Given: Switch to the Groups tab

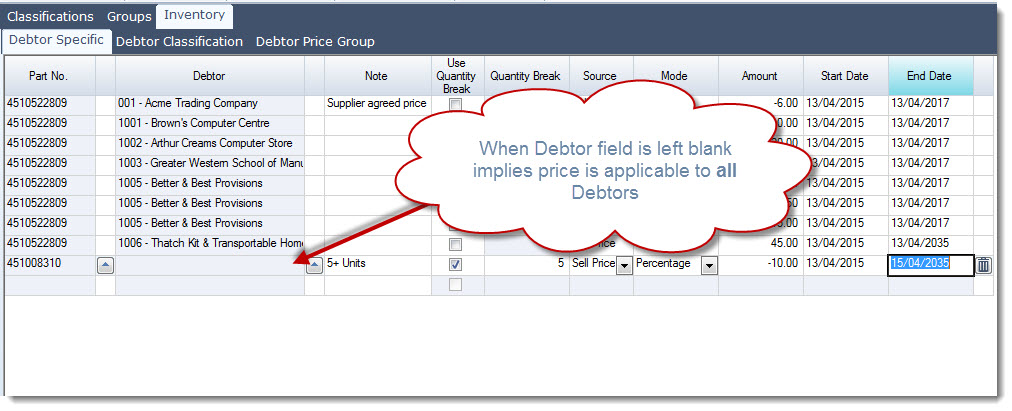Looking at the screenshot, I should pyautogui.click(x=129, y=16).
